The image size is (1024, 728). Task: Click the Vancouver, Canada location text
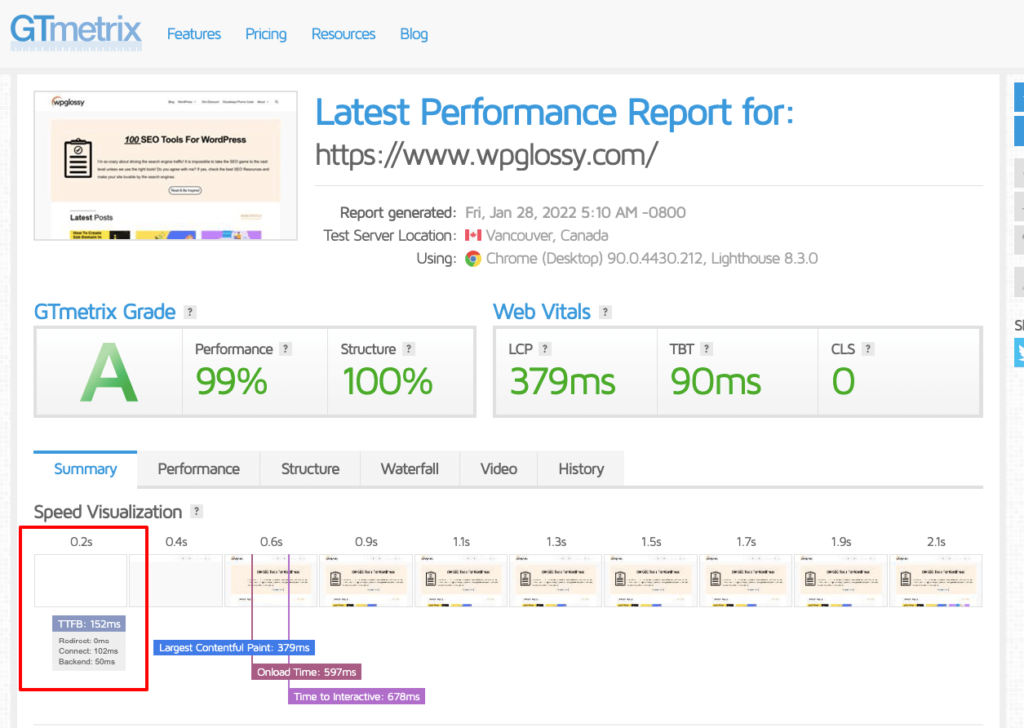tap(547, 236)
